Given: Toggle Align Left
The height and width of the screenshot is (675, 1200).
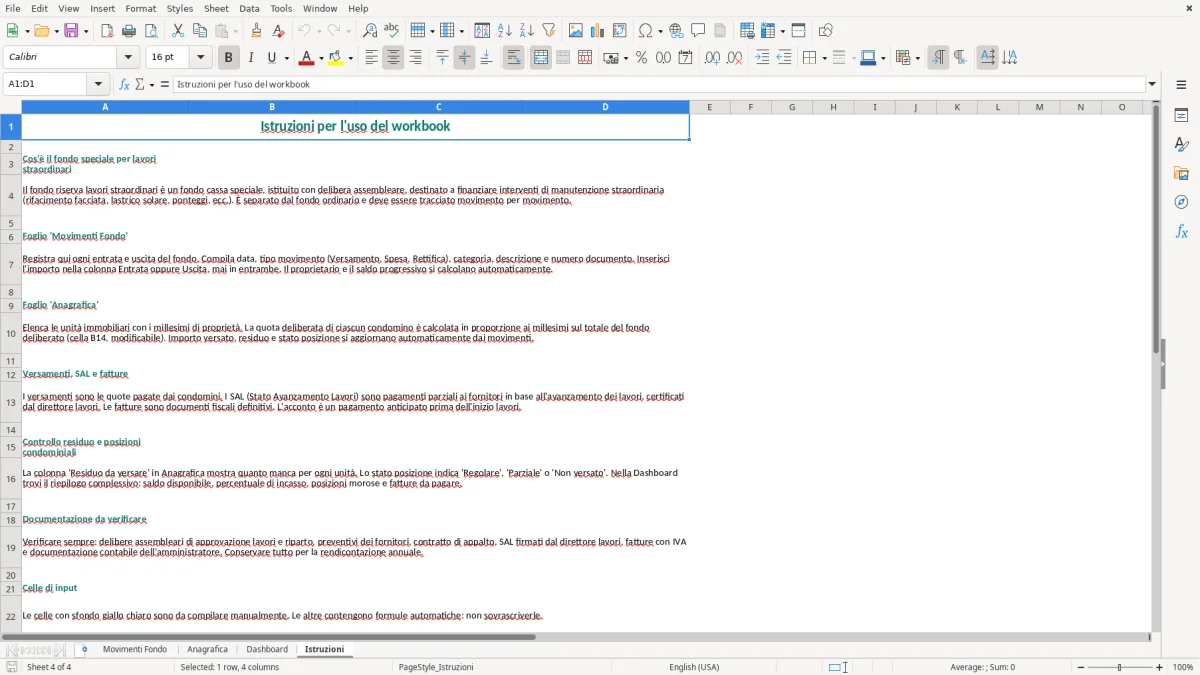Looking at the screenshot, I should pos(371,58).
